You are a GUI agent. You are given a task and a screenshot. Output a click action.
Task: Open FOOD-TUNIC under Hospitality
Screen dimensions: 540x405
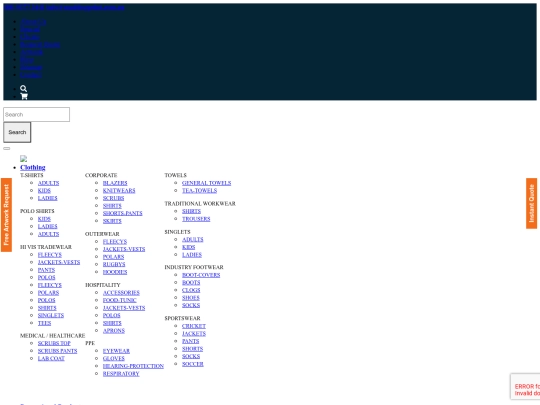pos(120,300)
